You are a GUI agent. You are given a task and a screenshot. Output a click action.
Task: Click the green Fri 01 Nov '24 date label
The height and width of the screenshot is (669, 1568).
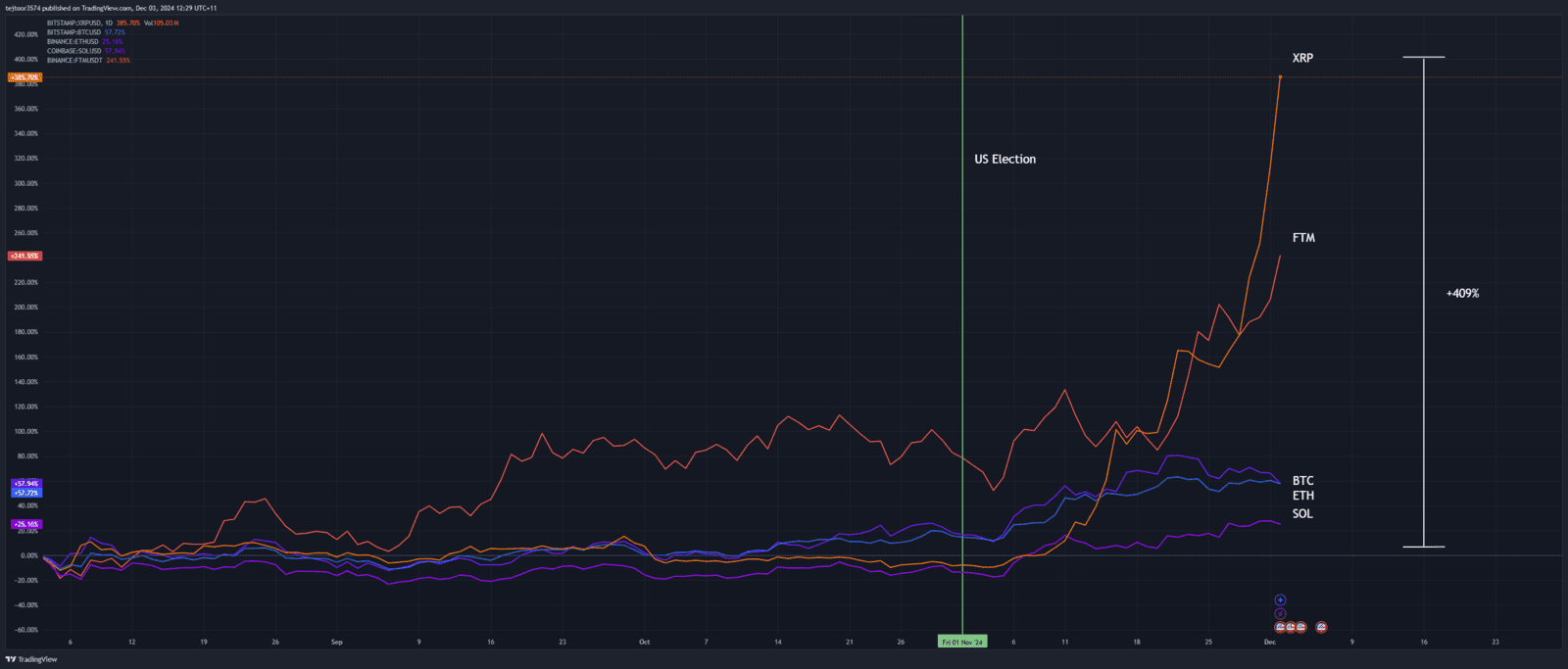click(x=961, y=643)
